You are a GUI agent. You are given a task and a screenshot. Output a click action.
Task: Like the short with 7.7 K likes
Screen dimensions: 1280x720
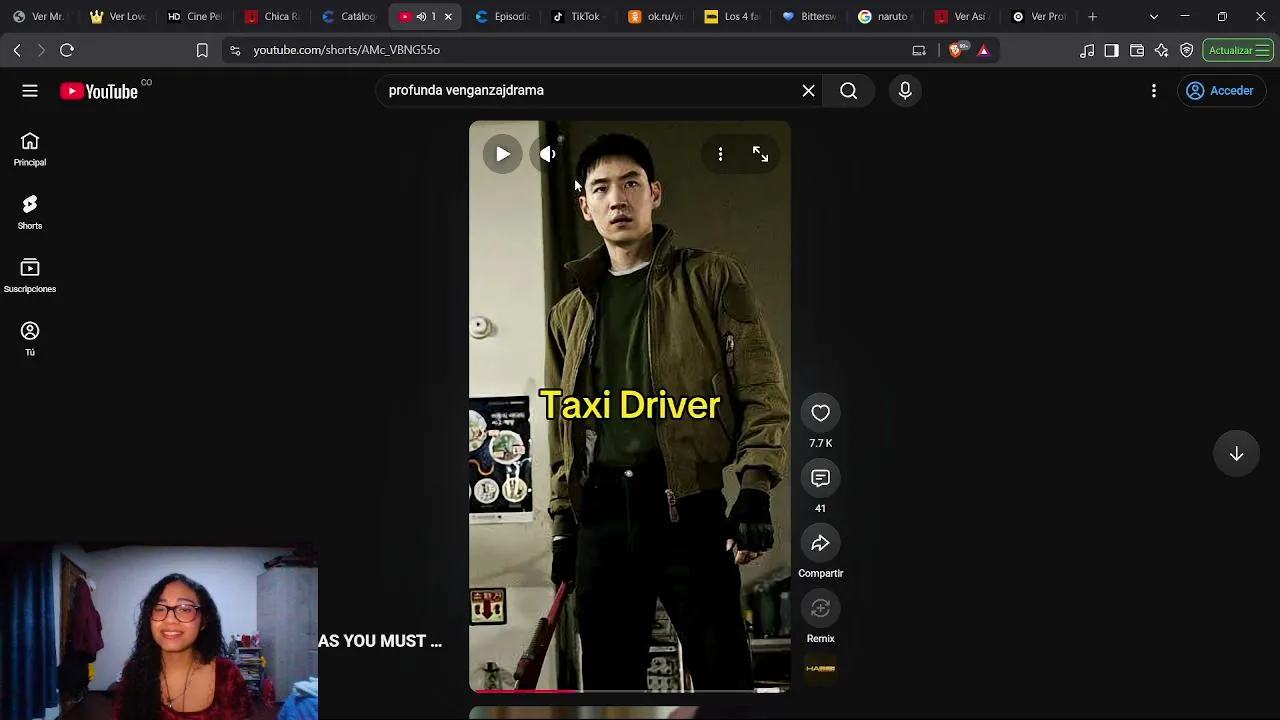click(820, 413)
